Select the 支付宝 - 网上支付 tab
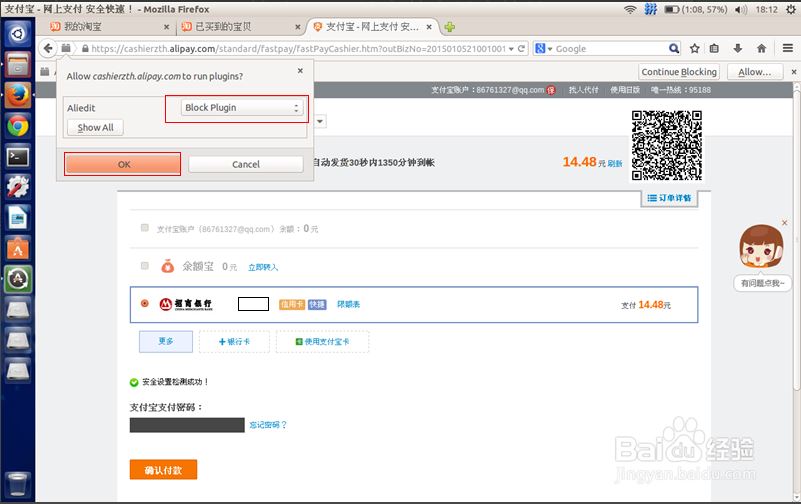The height and width of the screenshot is (504, 801). coord(372,27)
